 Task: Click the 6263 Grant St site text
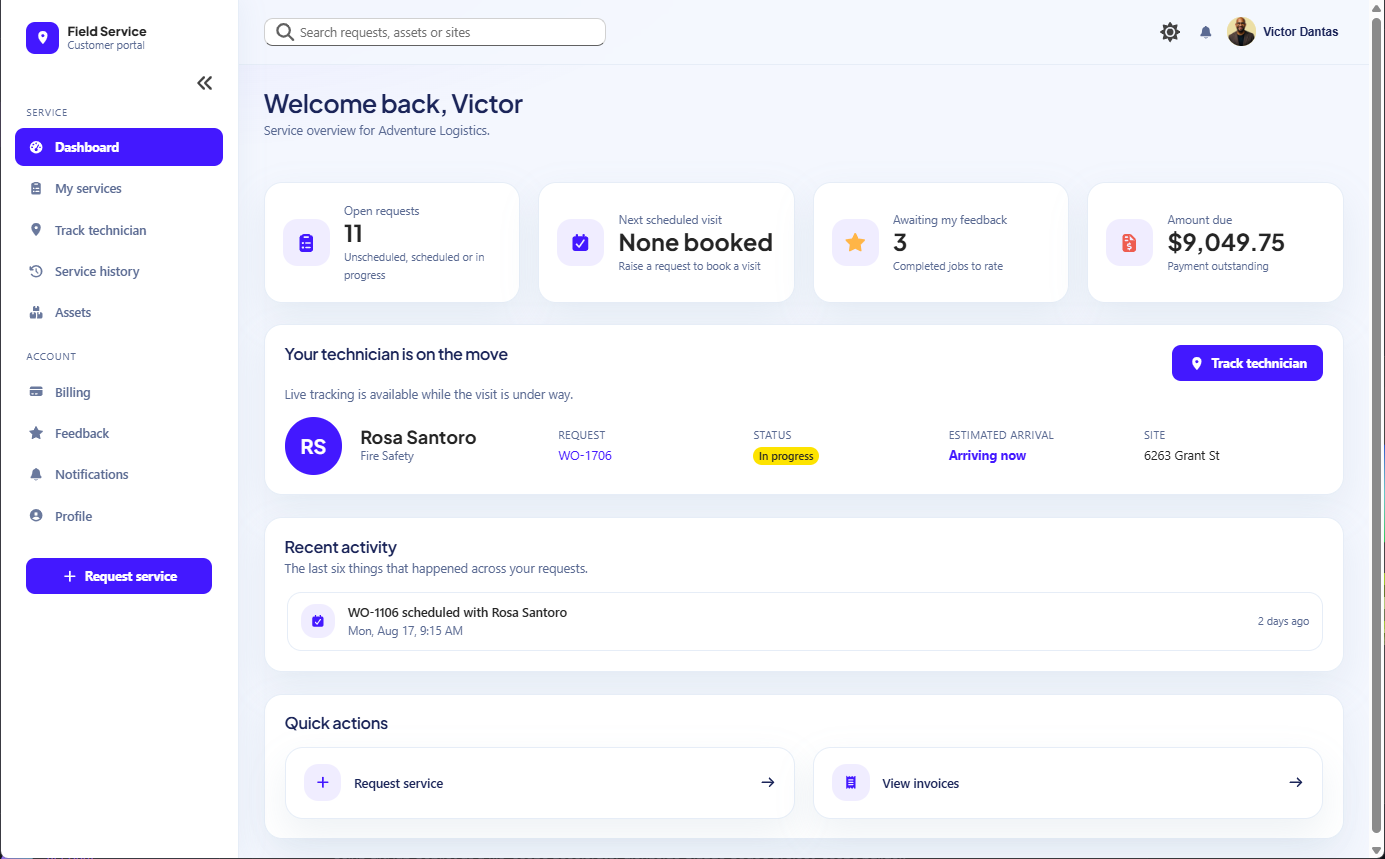tap(1182, 455)
